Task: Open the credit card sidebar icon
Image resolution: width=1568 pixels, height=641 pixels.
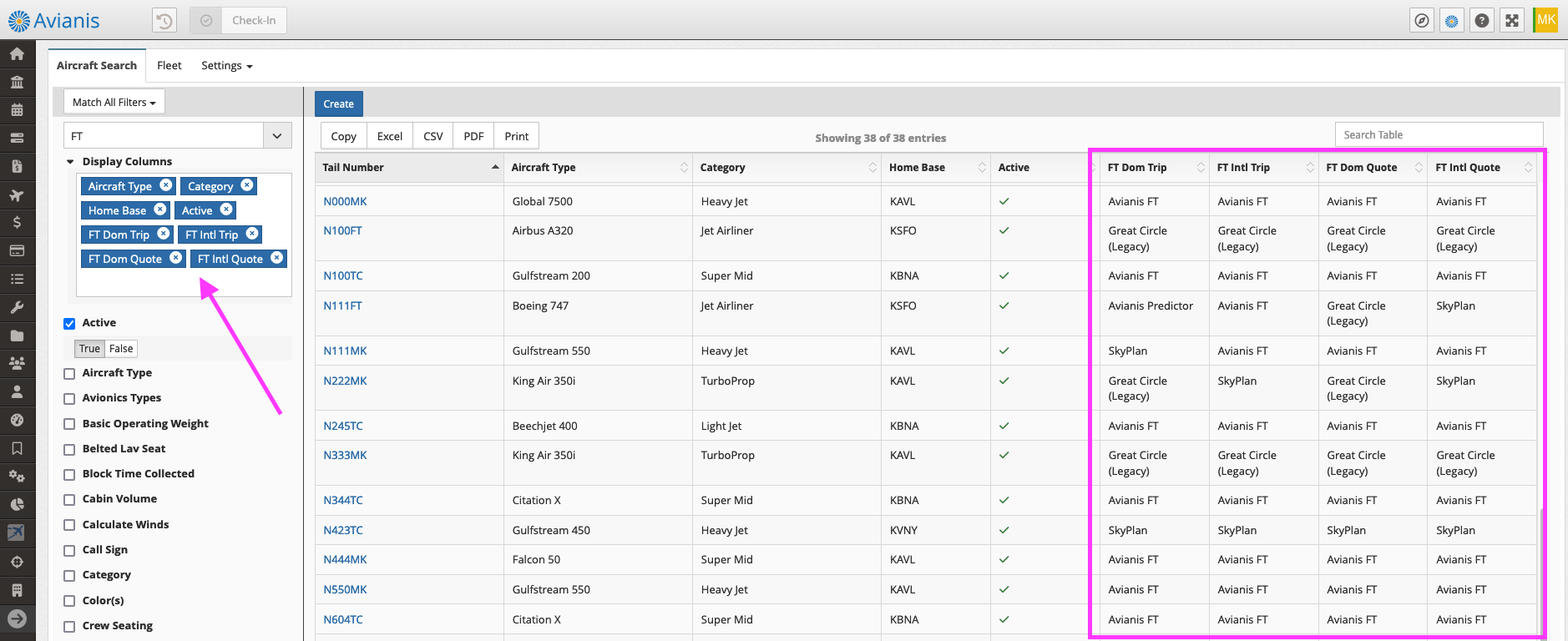Action: pos(17,250)
